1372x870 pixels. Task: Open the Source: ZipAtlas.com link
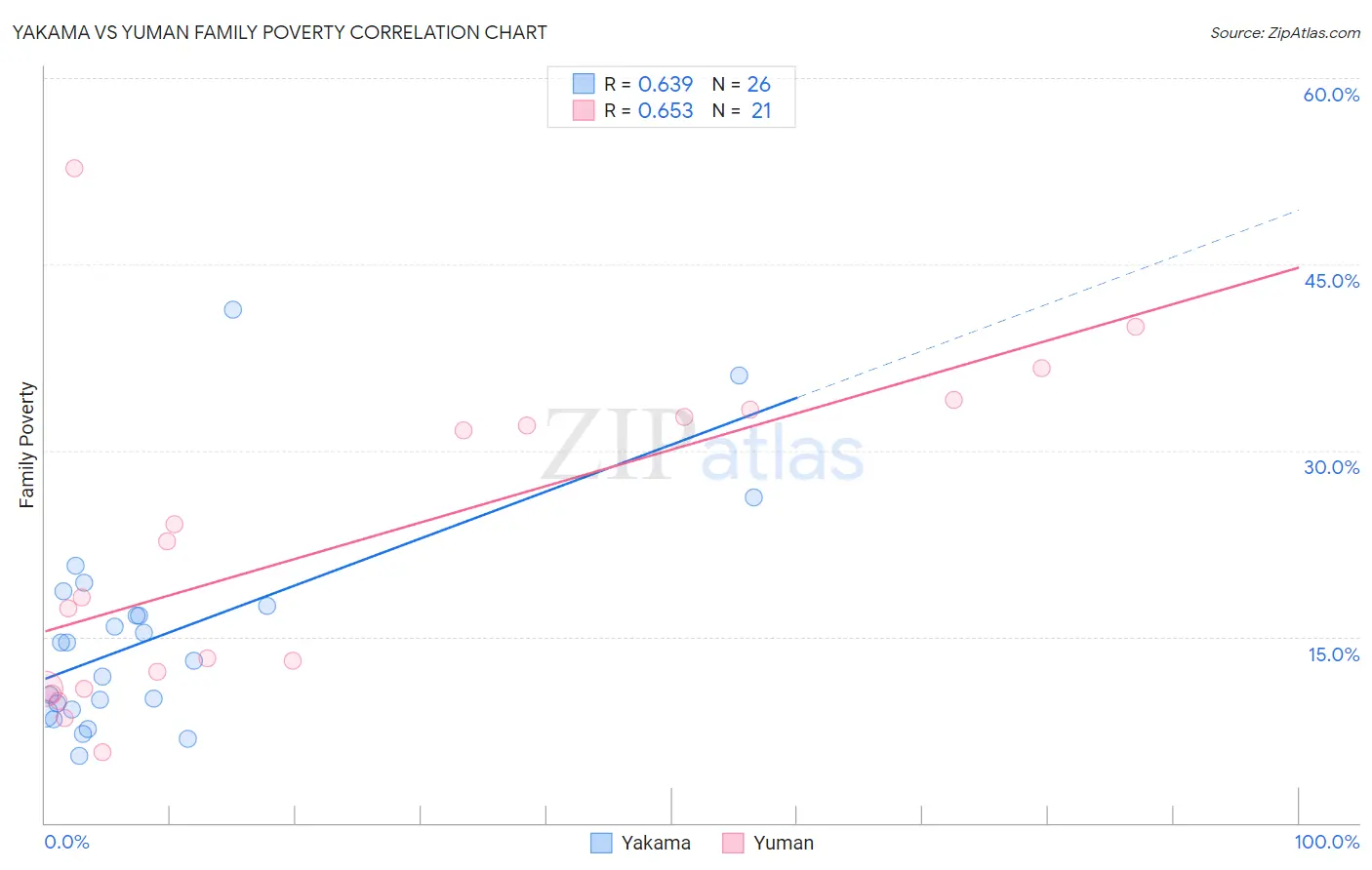(x=1284, y=32)
